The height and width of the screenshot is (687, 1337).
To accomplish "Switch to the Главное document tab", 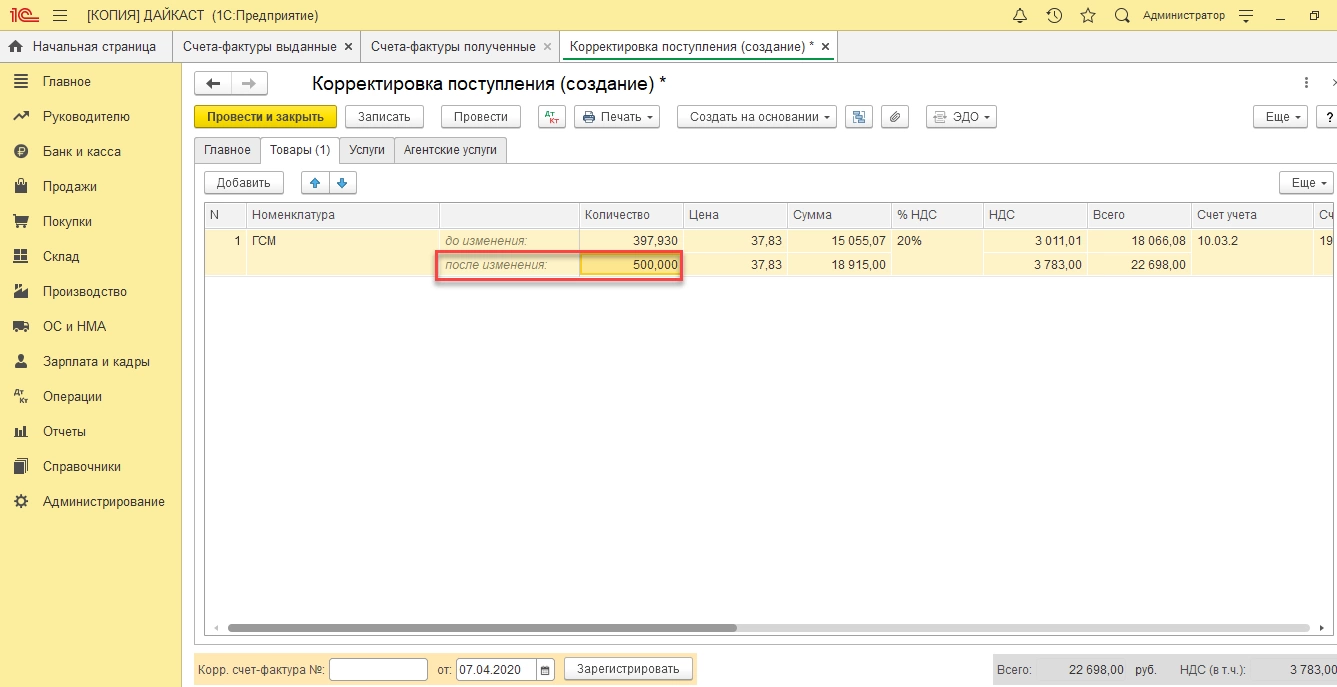I will pyautogui.click(x=227, y=150).
